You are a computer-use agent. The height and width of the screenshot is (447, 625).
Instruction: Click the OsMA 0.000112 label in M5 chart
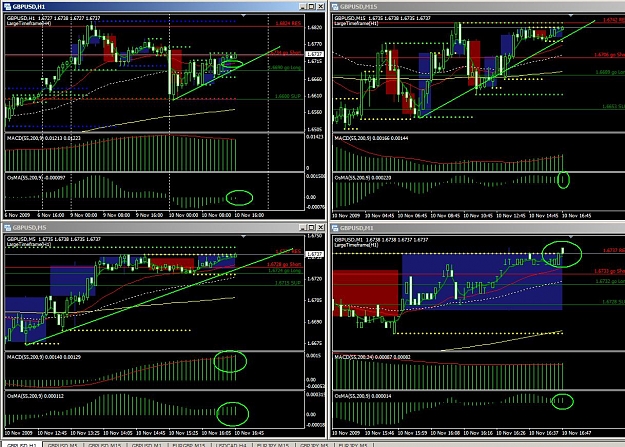pos(35,396)
